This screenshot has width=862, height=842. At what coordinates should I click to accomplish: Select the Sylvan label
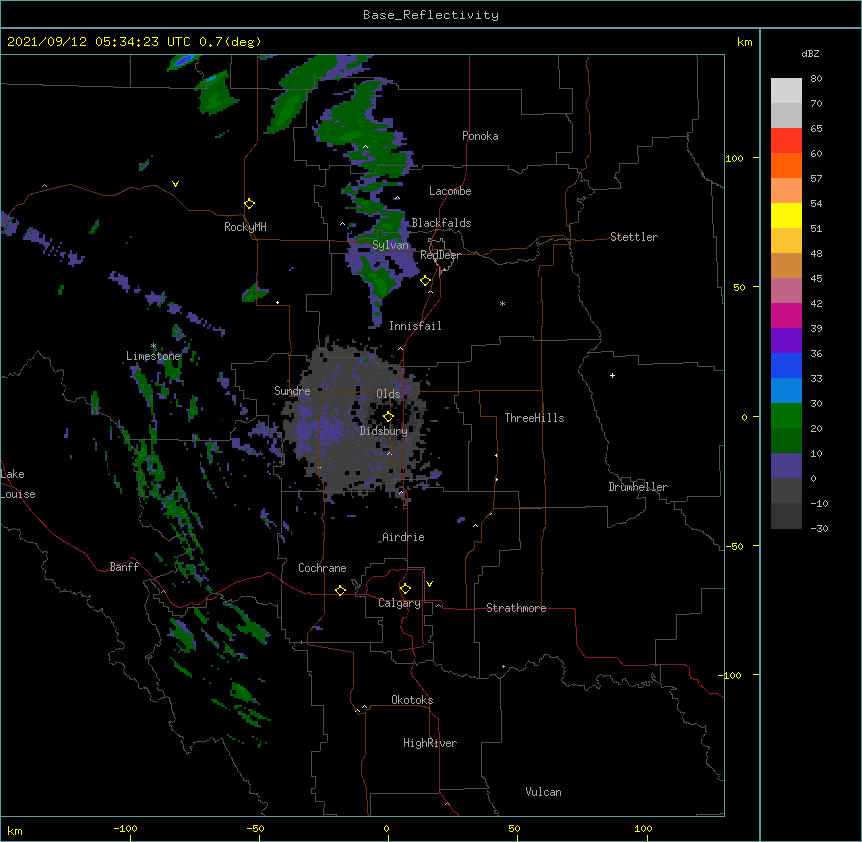click(391, 245)
